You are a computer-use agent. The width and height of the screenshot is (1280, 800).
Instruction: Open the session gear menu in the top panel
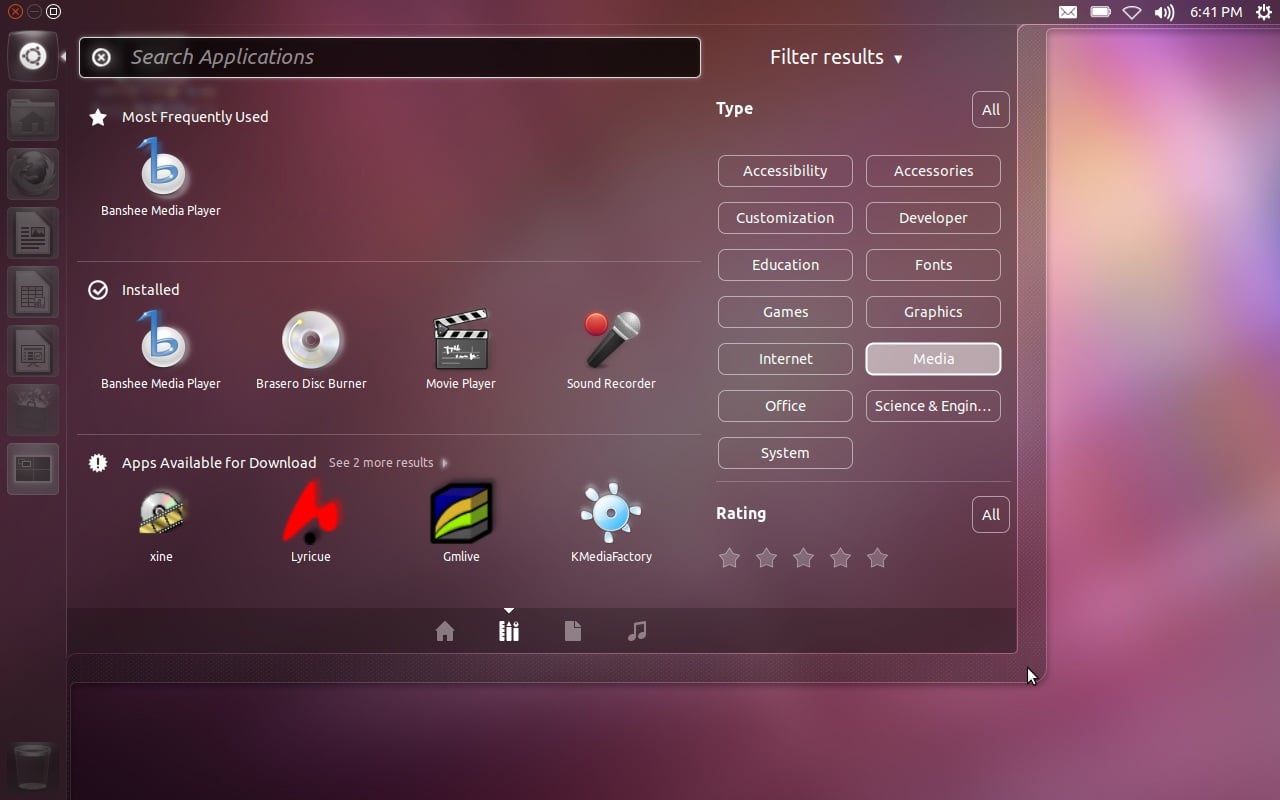click(1264, 12)
